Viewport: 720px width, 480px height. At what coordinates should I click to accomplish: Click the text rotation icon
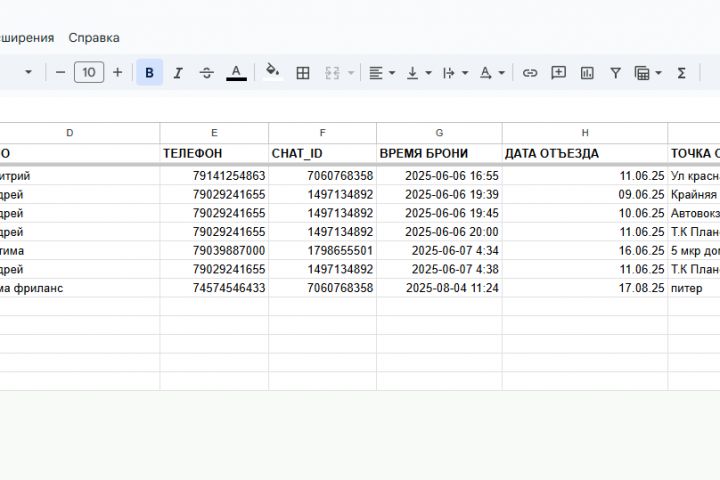coord(485,73)
